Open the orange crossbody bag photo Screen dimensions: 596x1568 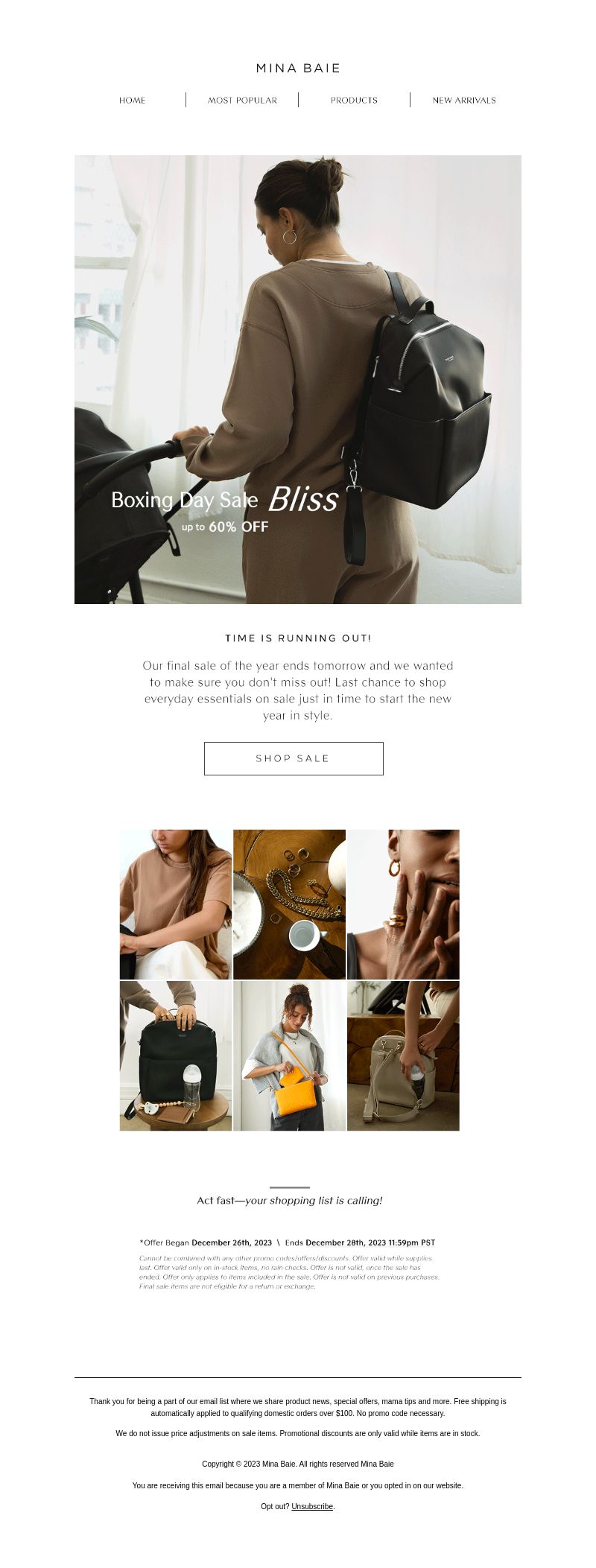pyautogui.click(x=289, y=1056)
